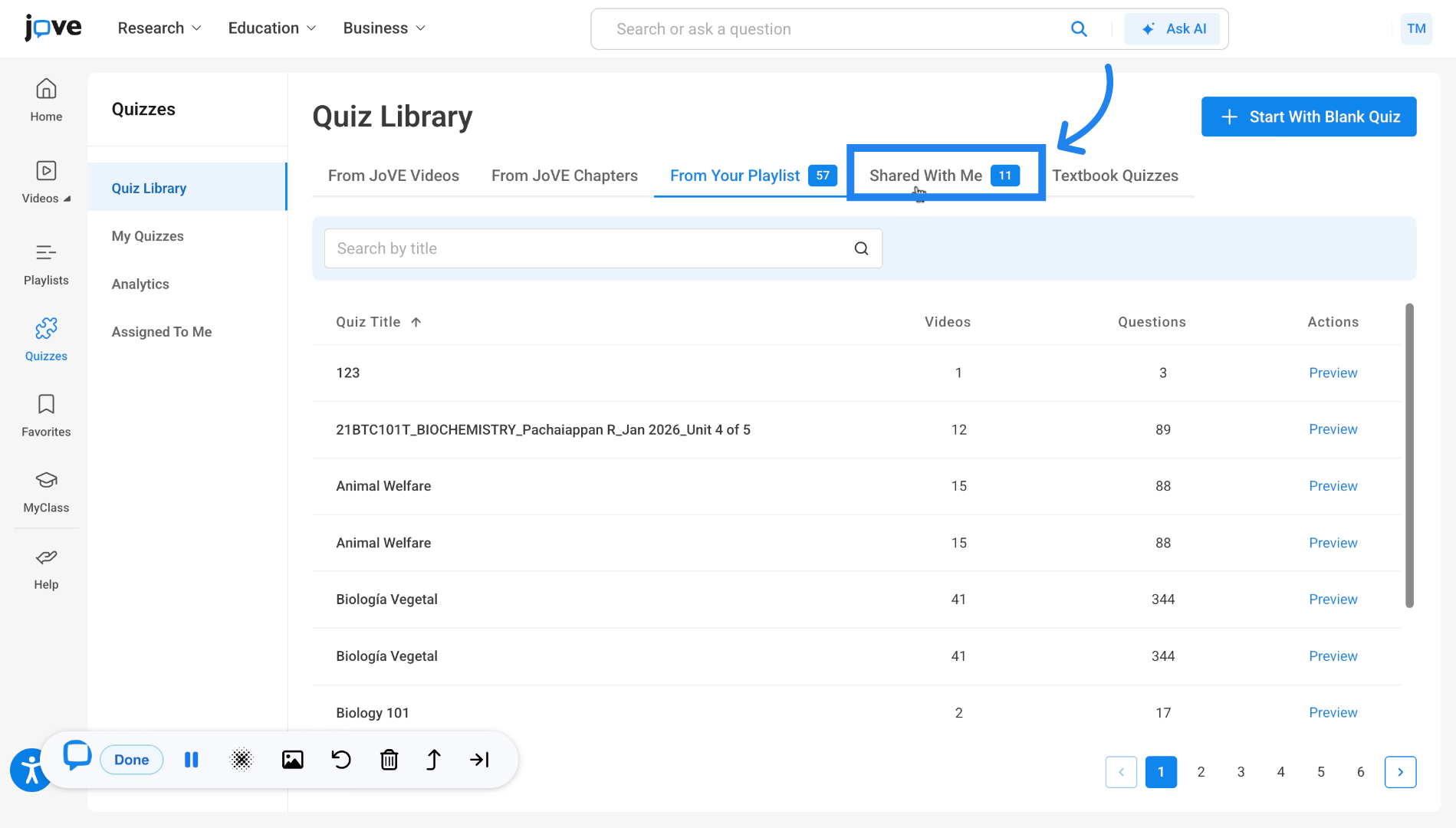Image resolution: width=1456 pixels, height=828 pixels.
Task: Expand the Research dropdown menu
Action: (x=159, y=28)
